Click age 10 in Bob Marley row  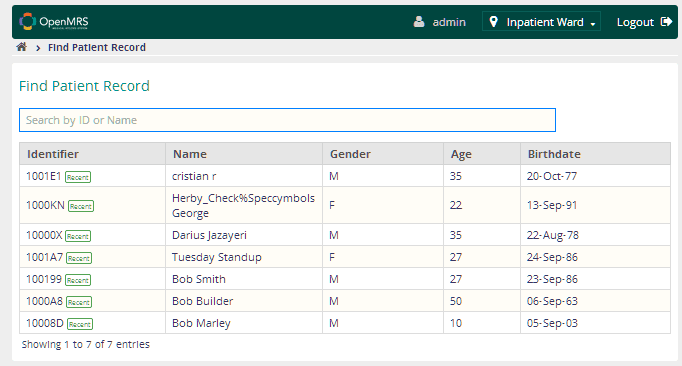tap(456, 323)
